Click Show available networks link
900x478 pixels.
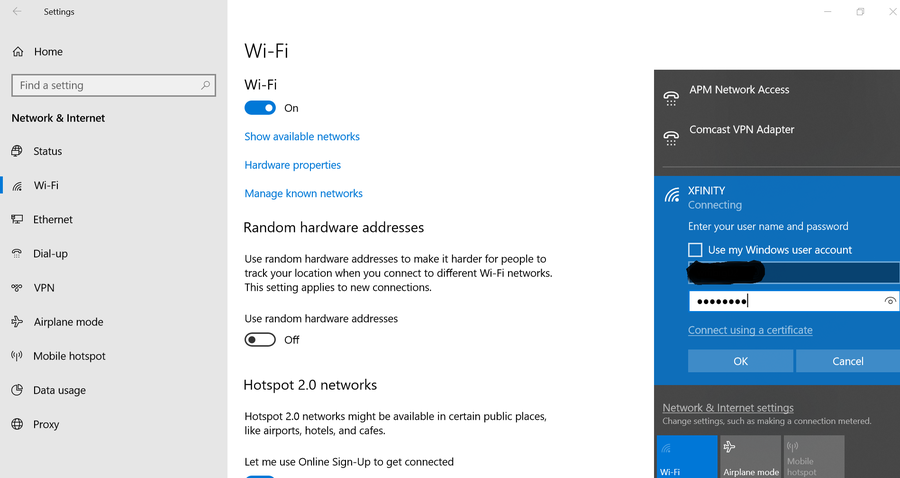pos(302,137)
